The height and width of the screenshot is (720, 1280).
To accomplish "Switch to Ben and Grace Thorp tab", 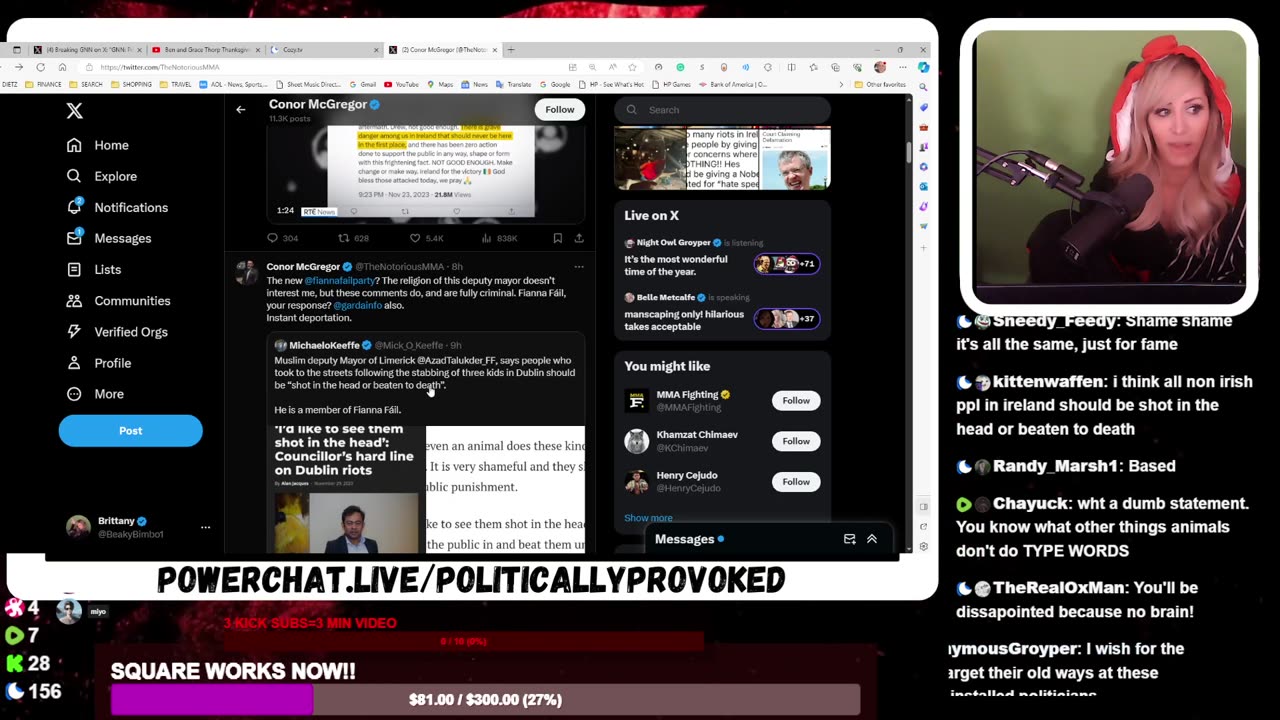I will pos(206,49).
